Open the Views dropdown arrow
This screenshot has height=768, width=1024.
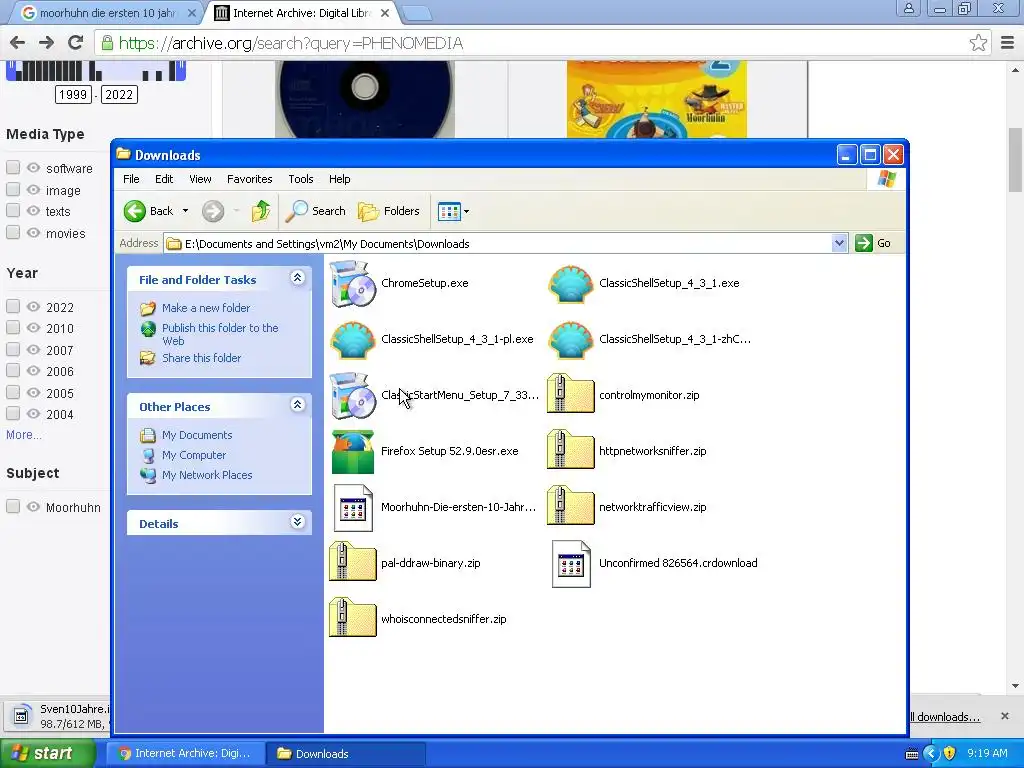466,212
